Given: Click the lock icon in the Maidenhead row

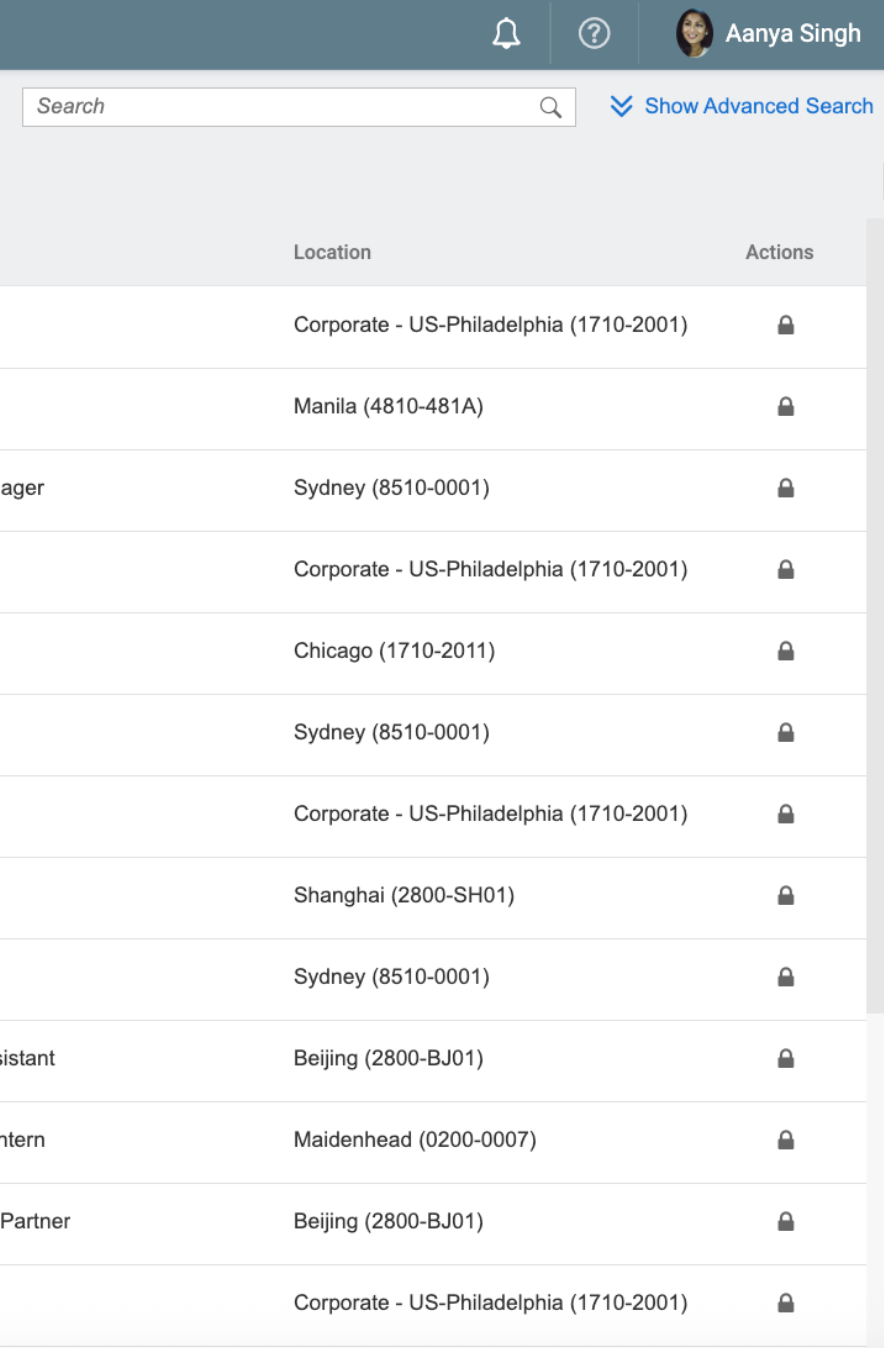Looking at the screenshot, I should pos(785,1140).
